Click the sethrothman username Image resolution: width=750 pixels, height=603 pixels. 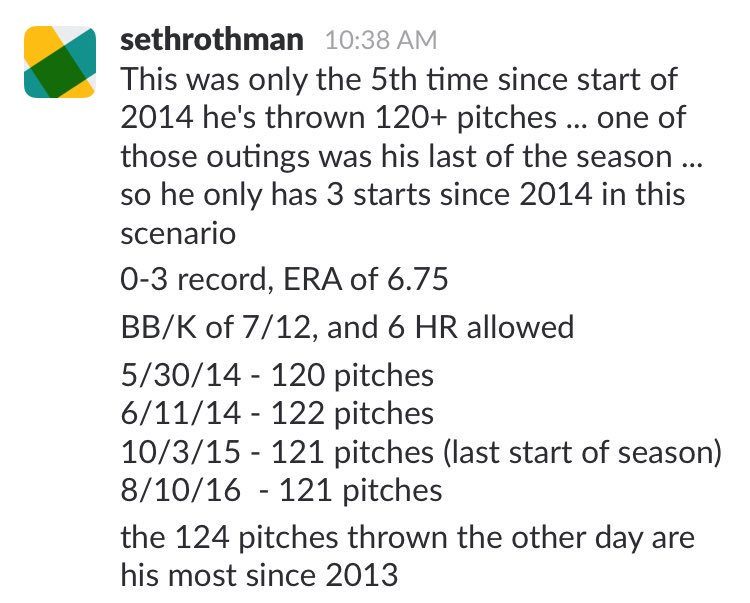(212, 40)
